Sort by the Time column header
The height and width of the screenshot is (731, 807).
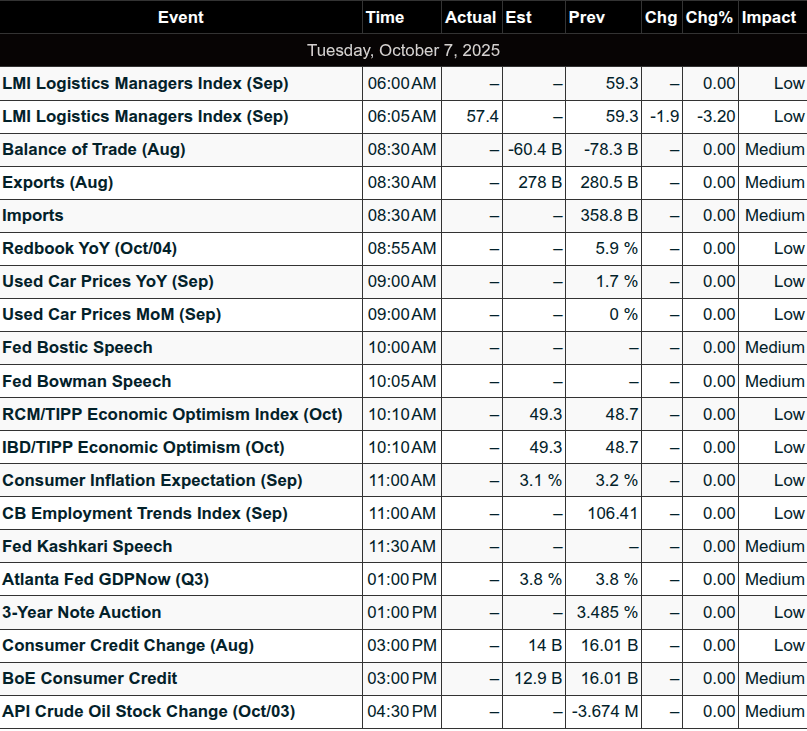point(385,17)
